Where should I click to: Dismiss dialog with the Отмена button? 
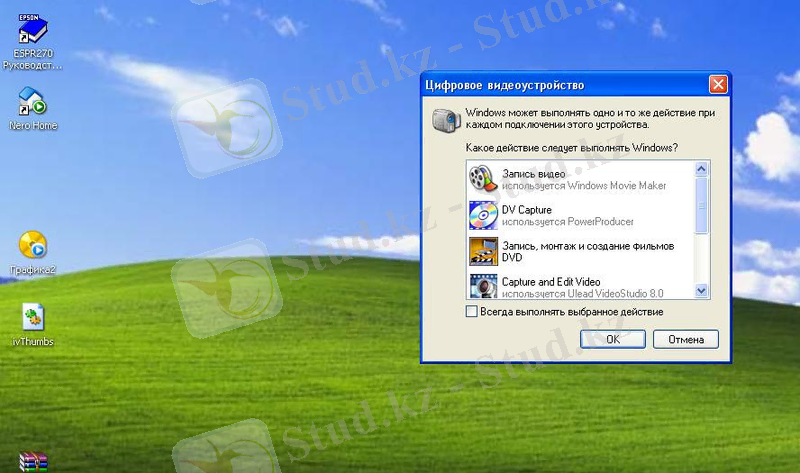(x=686, y=339)
